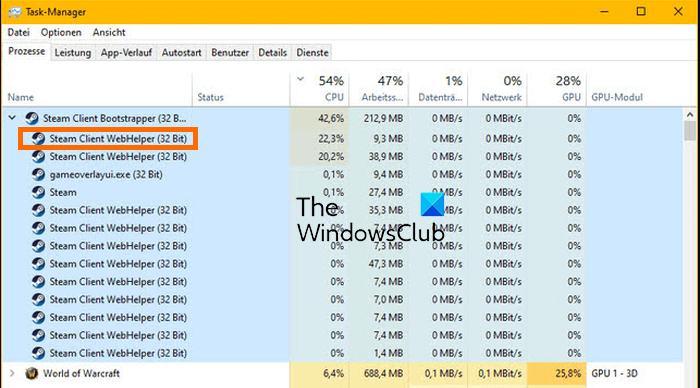700x388 pixels.
Task: Sort by the 28% GPU column
Action: (557, 89)
